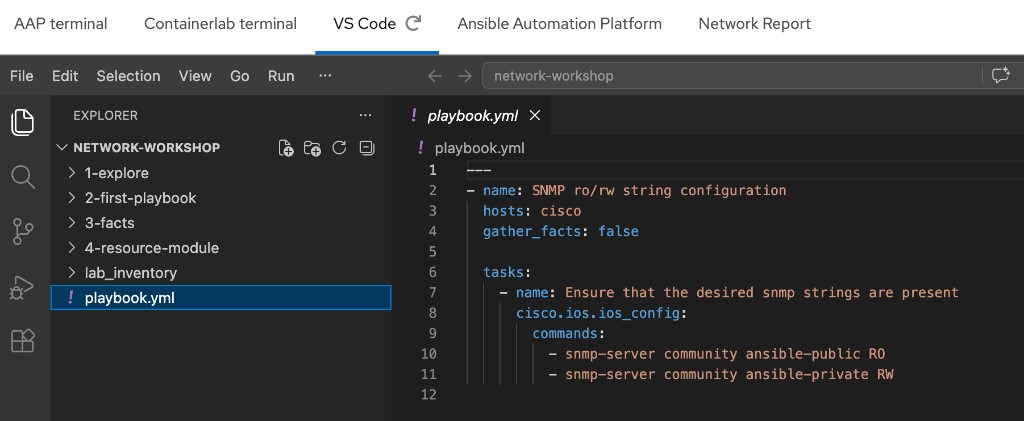This screenshot has width=1024, height=421.
Task: Switch to the Network Report tab
Action: pyautogui.click(x=754, y=24)
